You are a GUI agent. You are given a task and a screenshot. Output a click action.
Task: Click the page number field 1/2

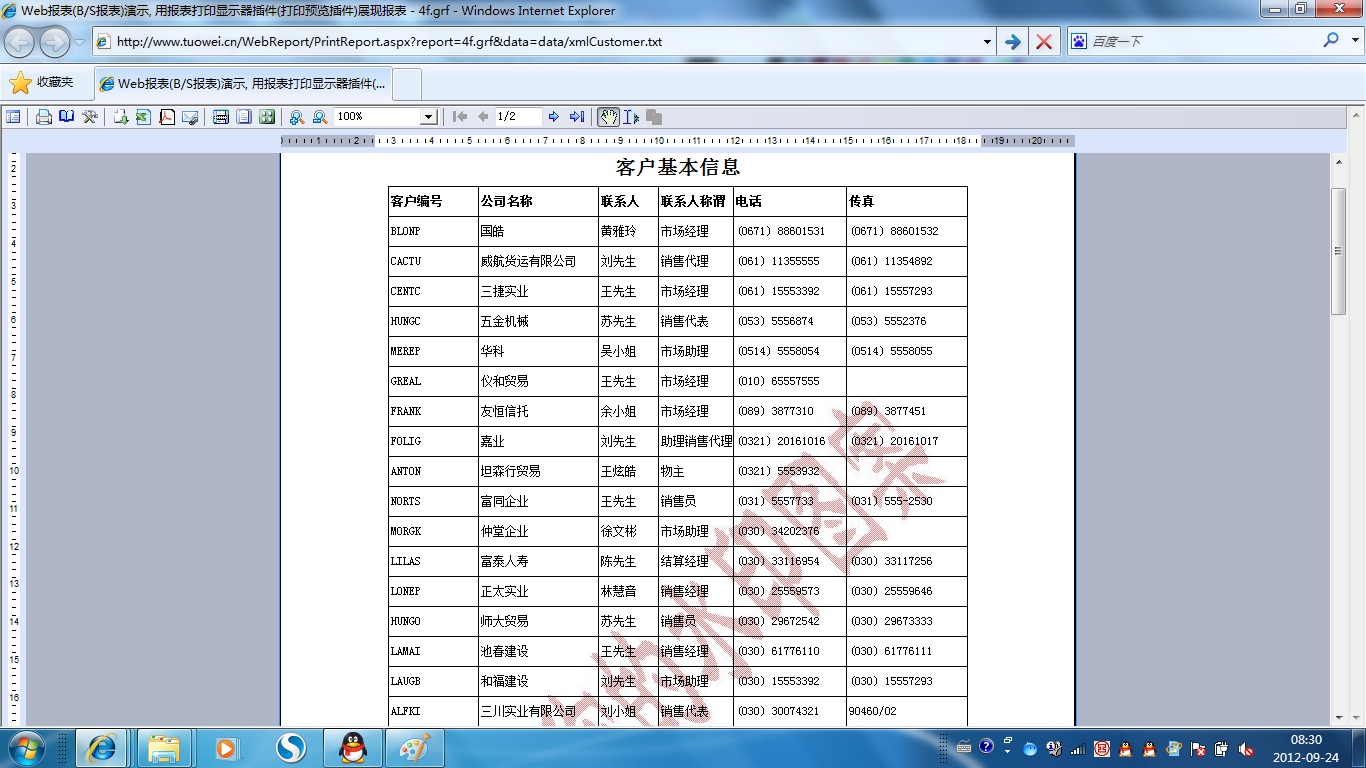518,117
